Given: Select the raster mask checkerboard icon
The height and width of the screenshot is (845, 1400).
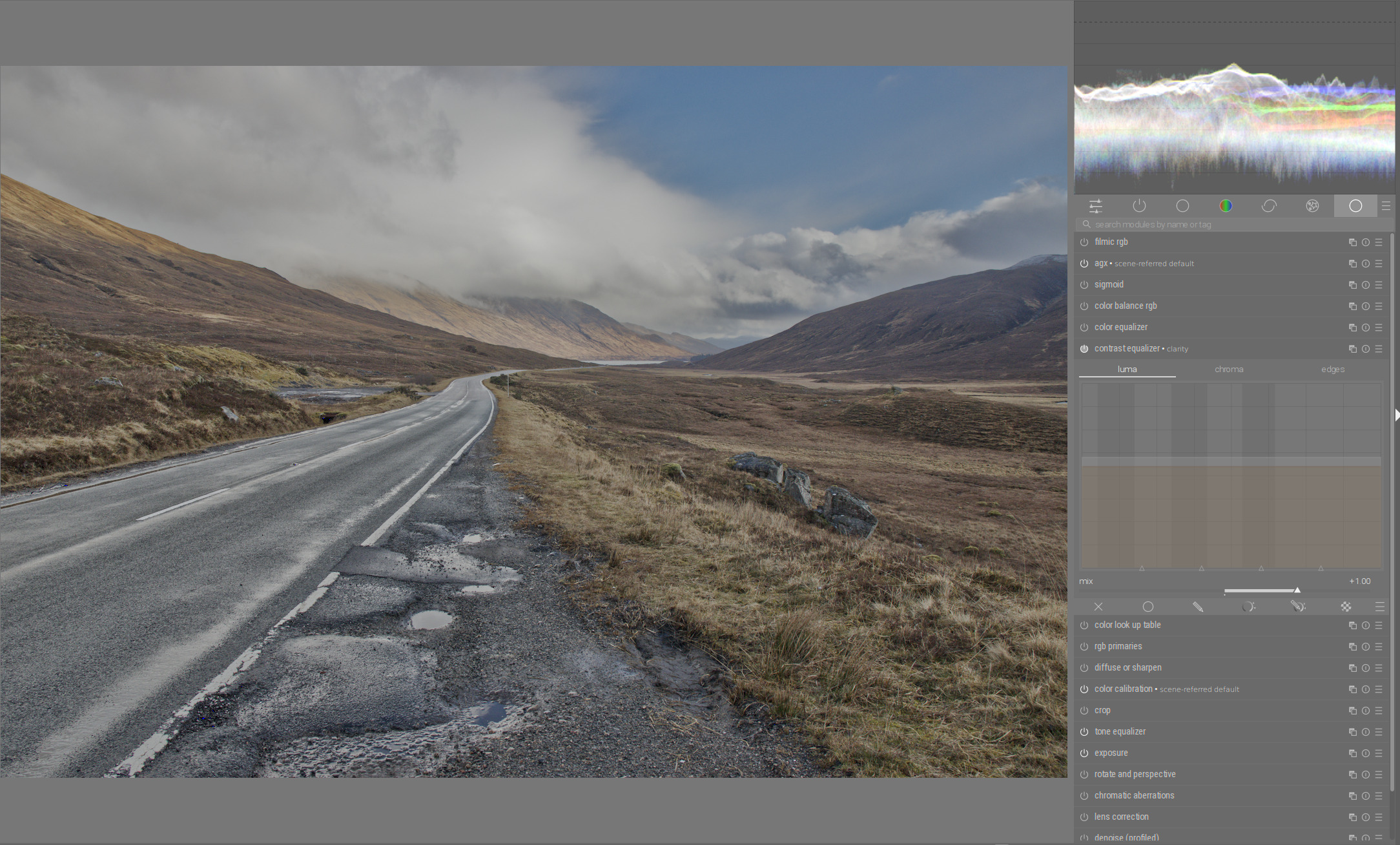Looking at the screenshot, I should [x=1346, y=607].
